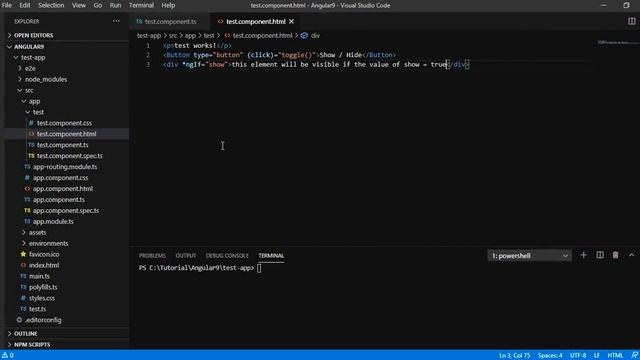Image resolution: width=640 pixels, height=360 pixels.
Task: Open test.component.css in the explorer
Action: (x=64, y=123)
